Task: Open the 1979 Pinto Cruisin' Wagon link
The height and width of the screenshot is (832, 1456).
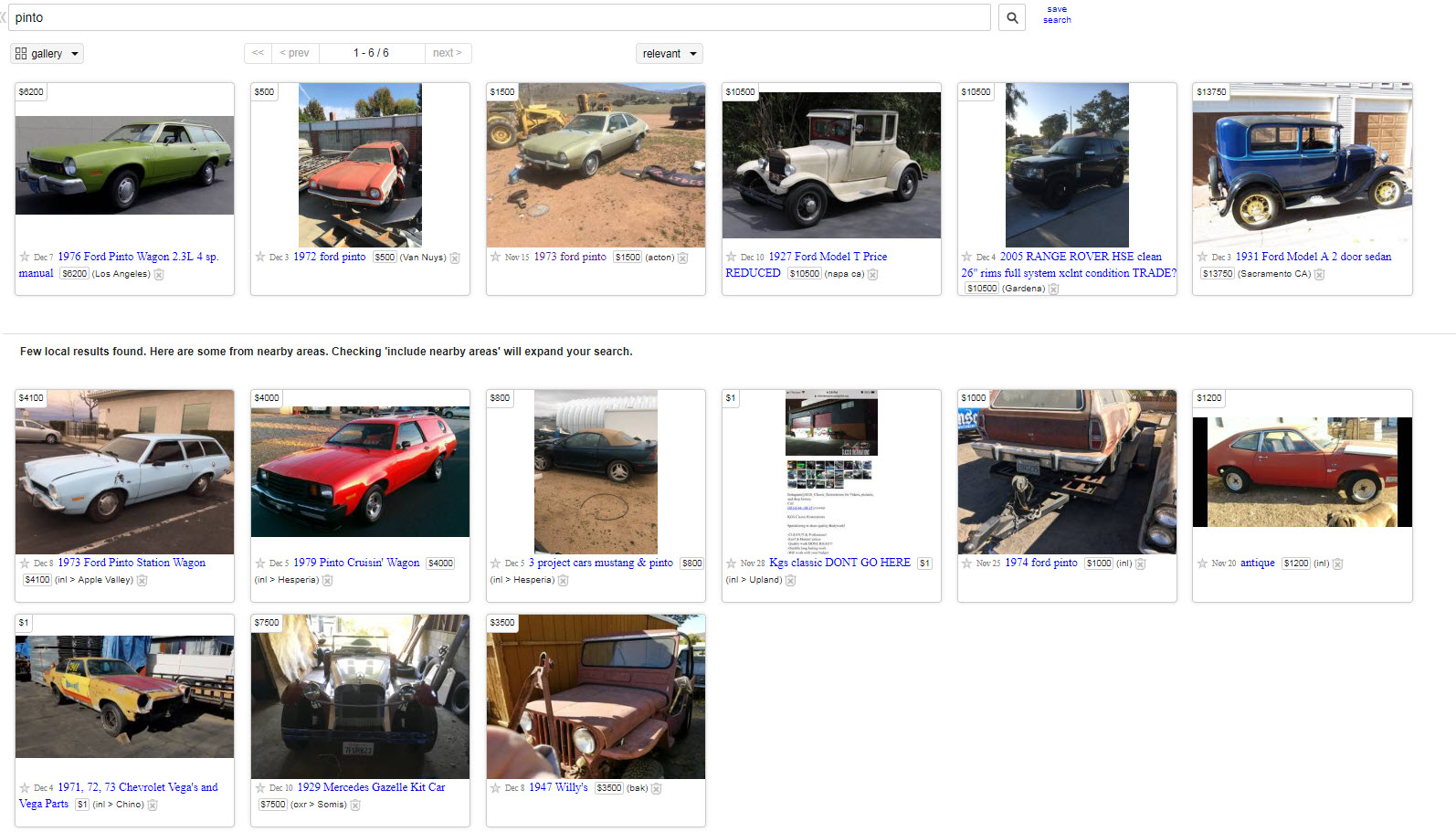Action: coord(356,563)
